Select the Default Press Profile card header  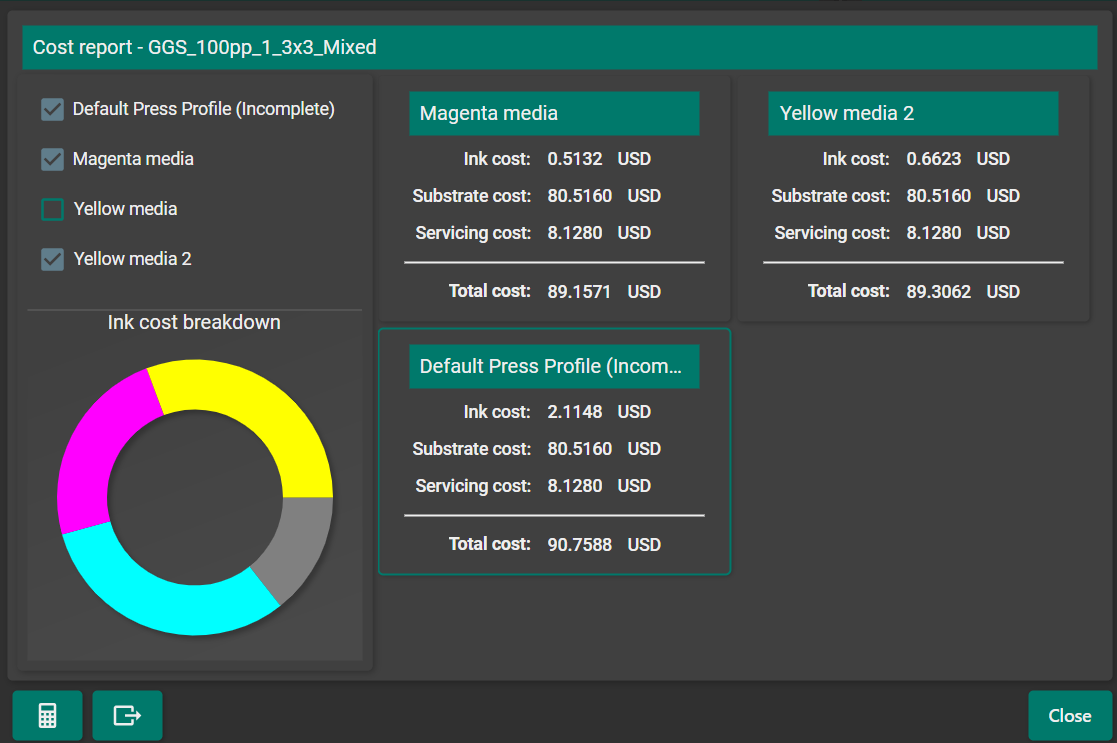click(x=554, y=367)
